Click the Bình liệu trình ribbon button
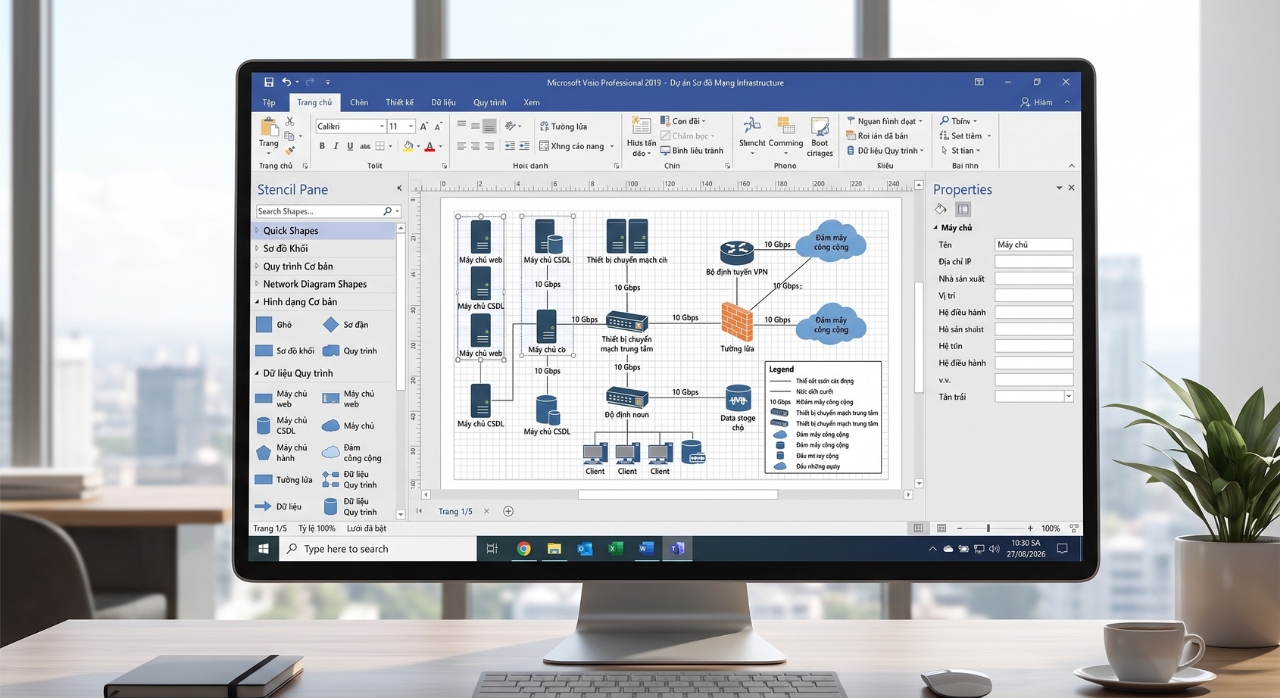1280x698 pixels. [x=692, y=151]
